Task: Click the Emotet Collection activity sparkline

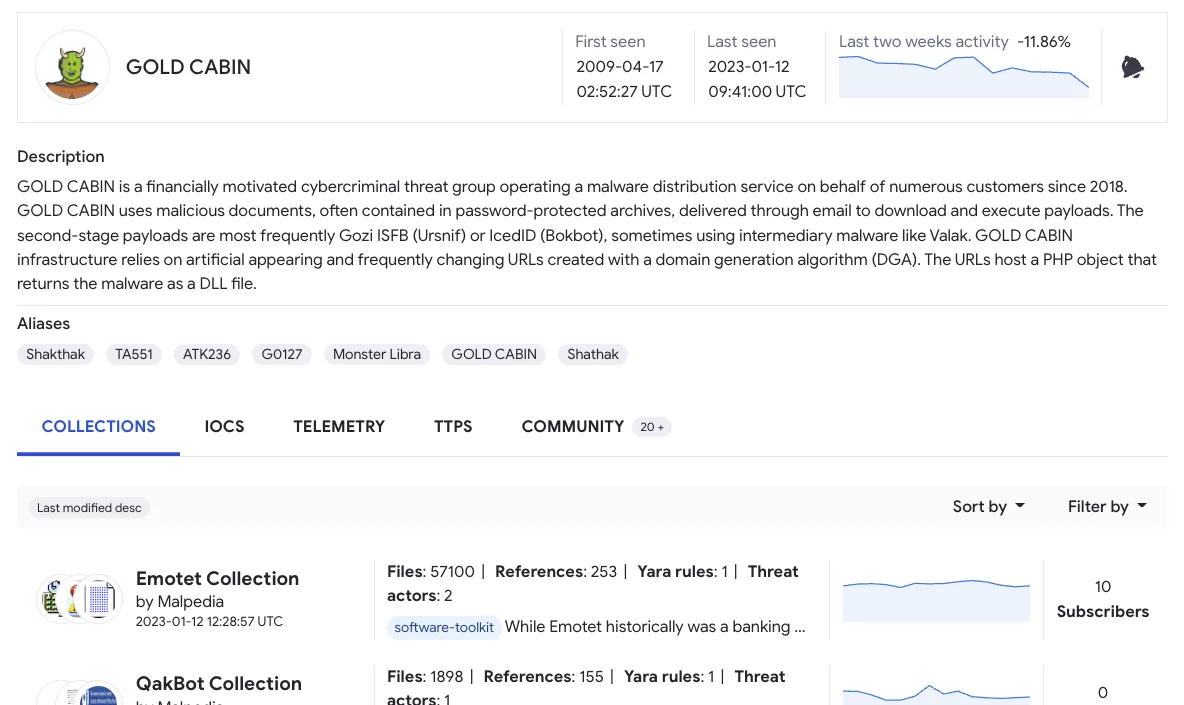Action: click(x=936, y=600)
